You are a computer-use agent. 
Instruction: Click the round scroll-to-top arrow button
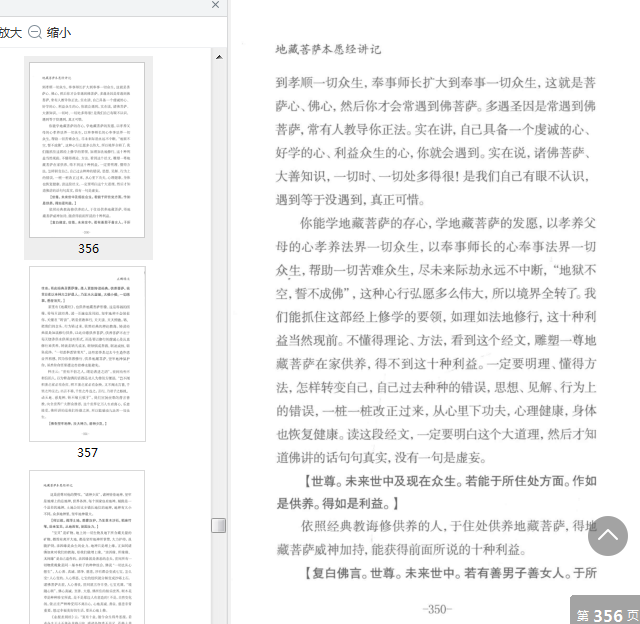point(608,536)
